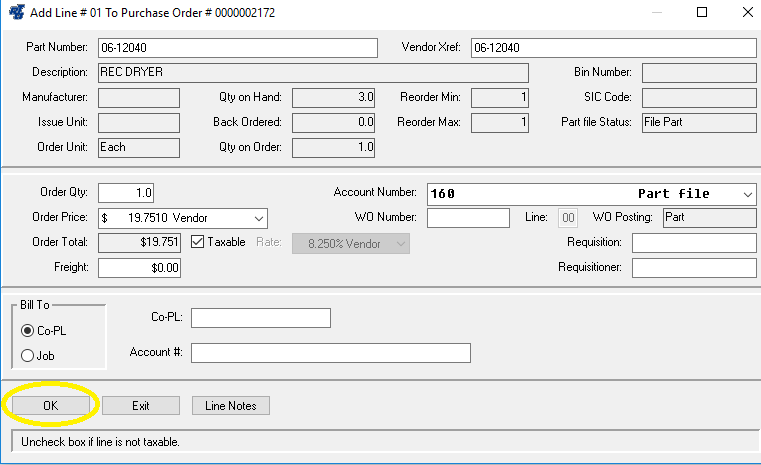Select the Job radio button
761x465 pixels.
tap(27, 355)
